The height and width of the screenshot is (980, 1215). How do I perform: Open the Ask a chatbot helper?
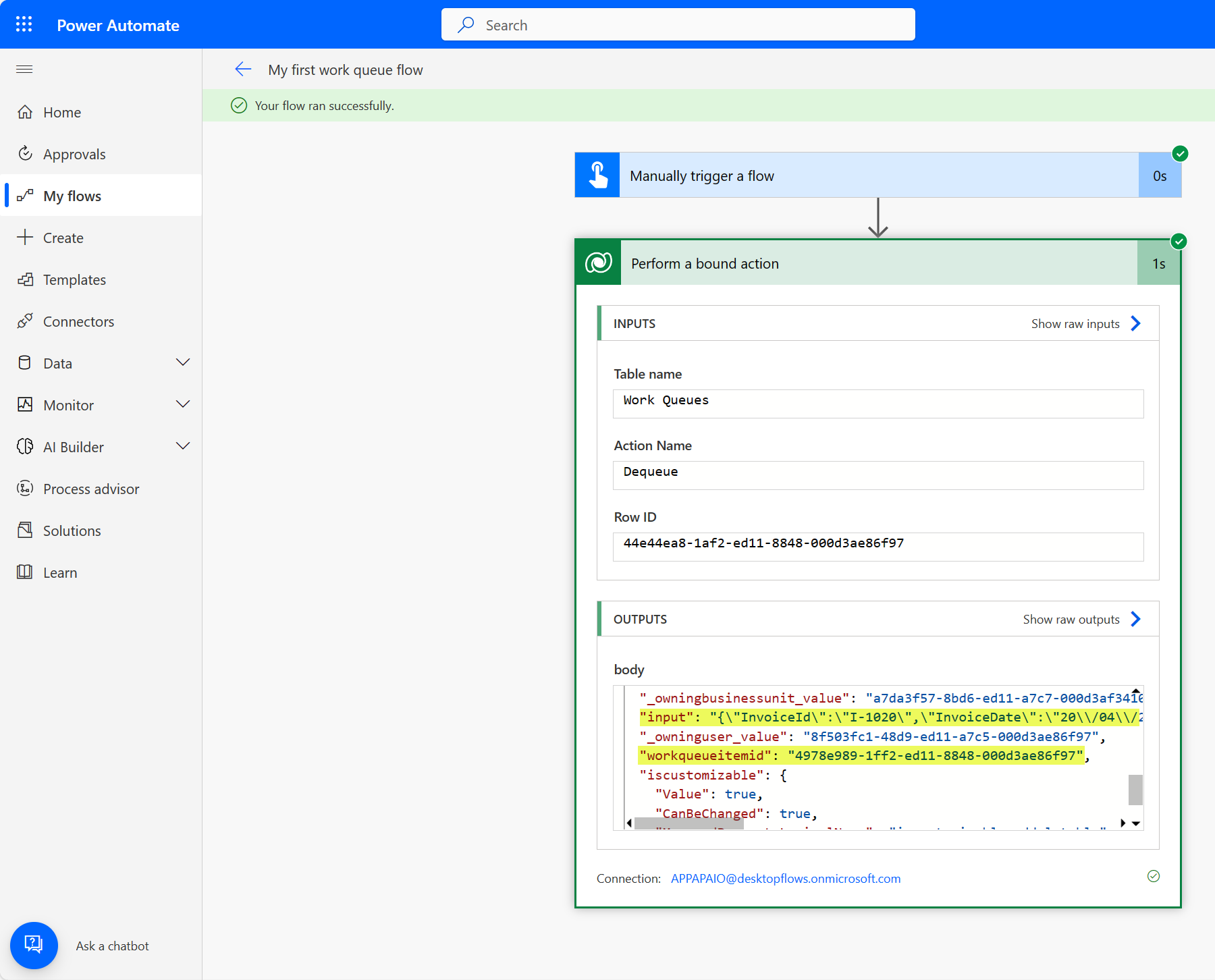pos(34,945)
